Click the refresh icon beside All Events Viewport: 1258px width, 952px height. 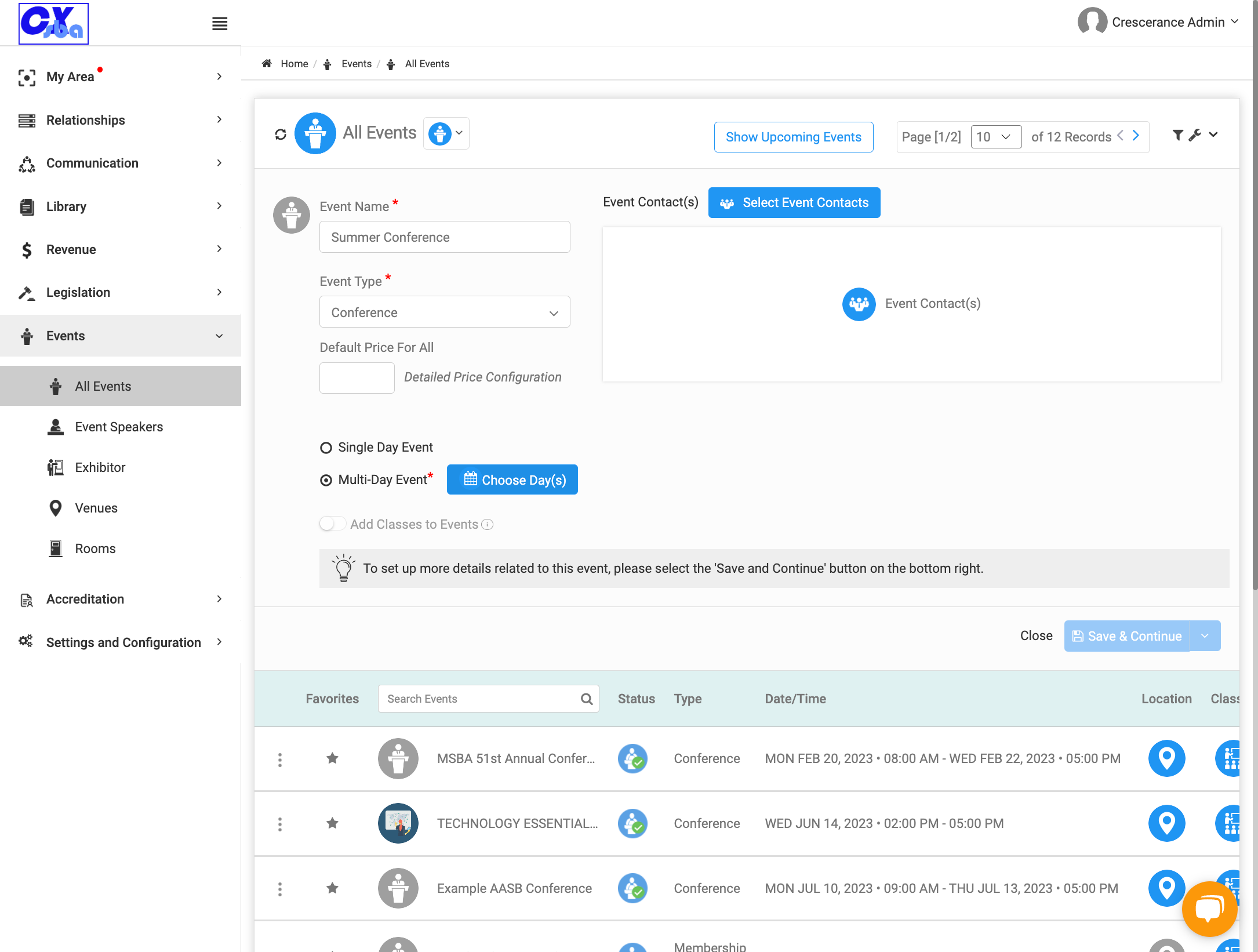[x=281, y=135]
